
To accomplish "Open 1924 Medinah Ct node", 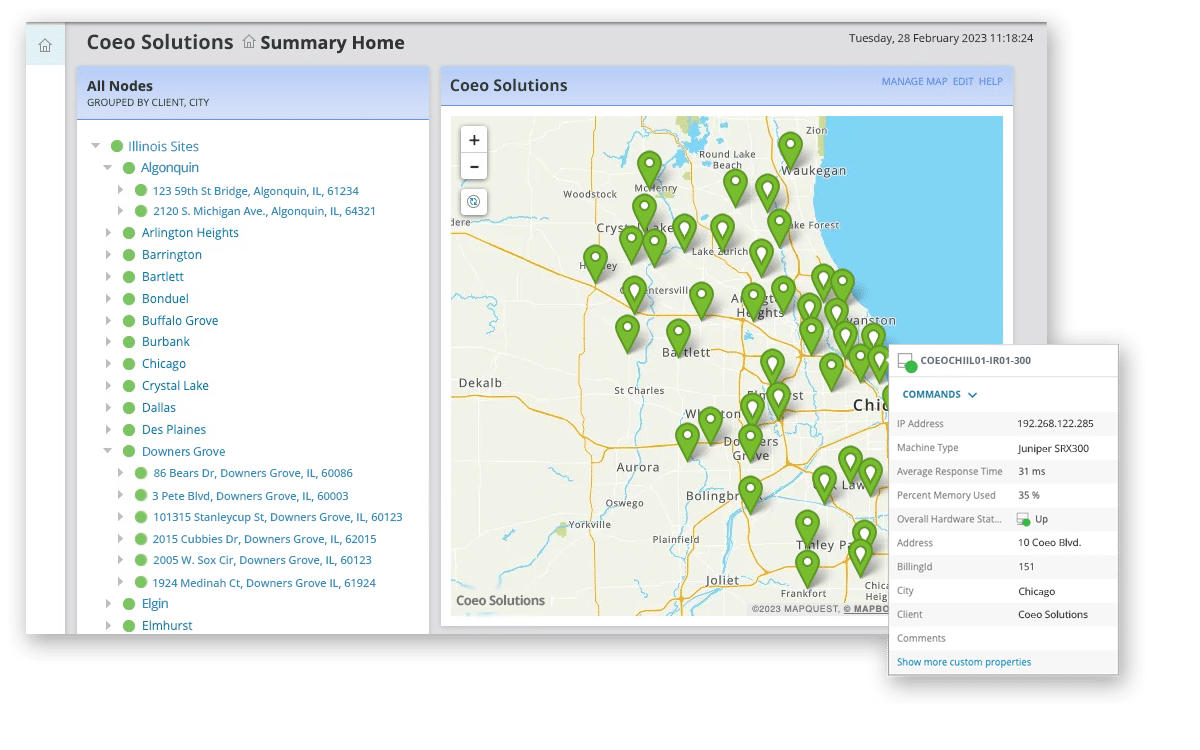I will pos(264,583).
